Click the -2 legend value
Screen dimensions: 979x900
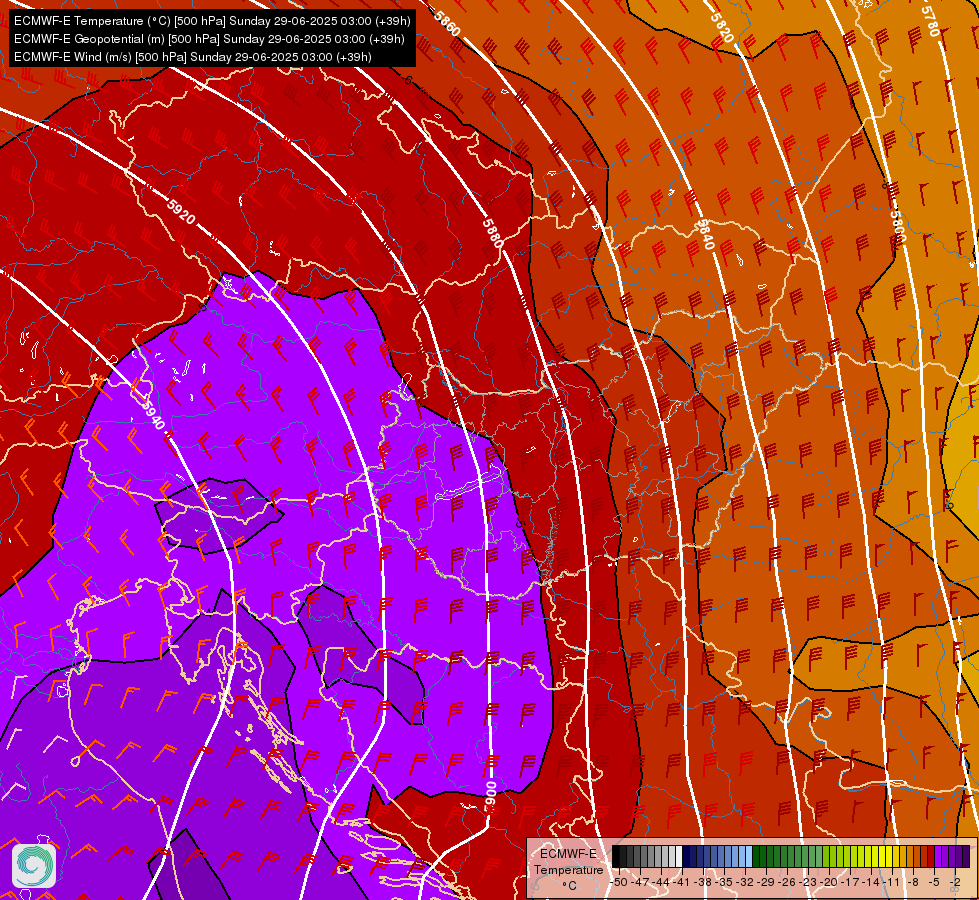point(955,882)
